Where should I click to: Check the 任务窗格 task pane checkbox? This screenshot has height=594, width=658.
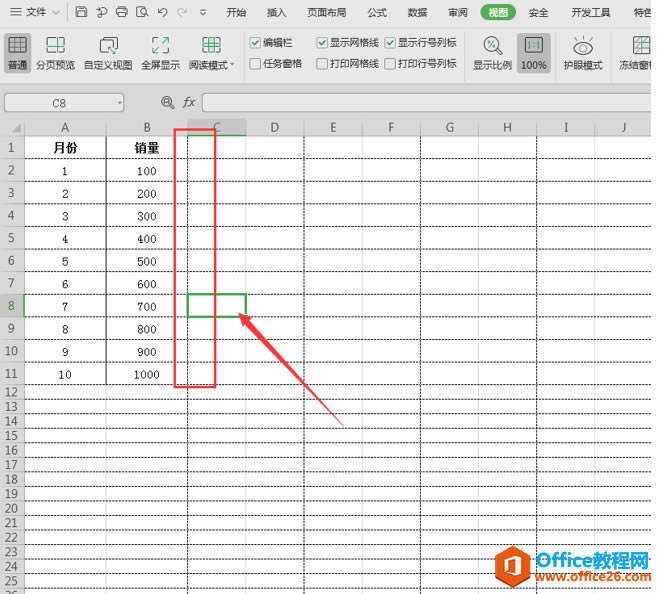pyautogui.click(x=255, y=64)
